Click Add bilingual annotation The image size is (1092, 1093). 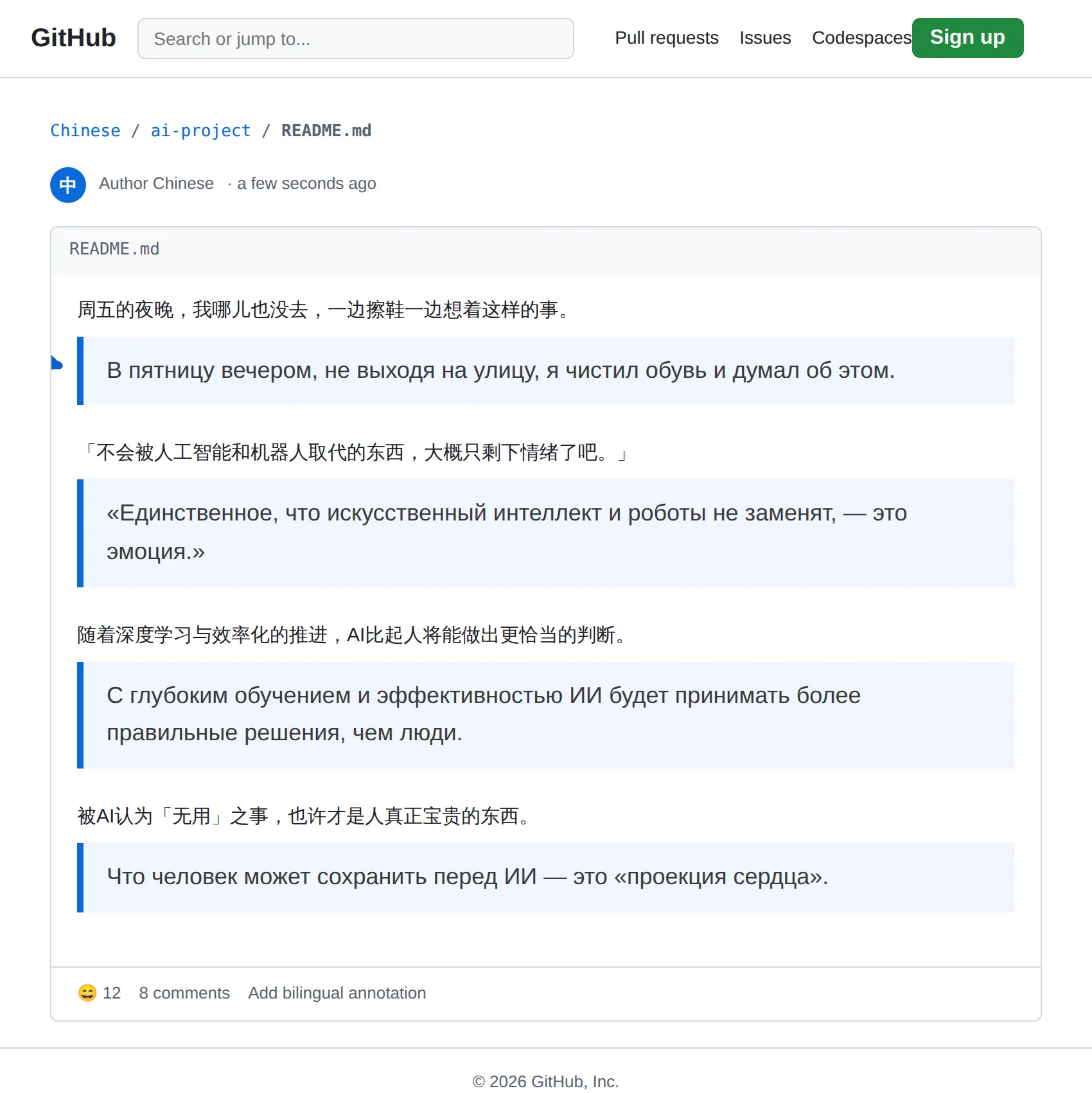(x=337, y=993)
